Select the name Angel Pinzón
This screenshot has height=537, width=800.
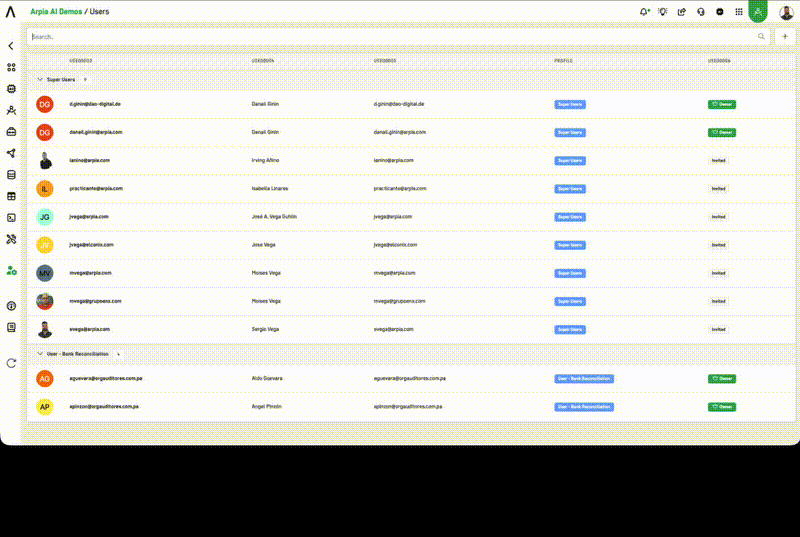[266, 406]
